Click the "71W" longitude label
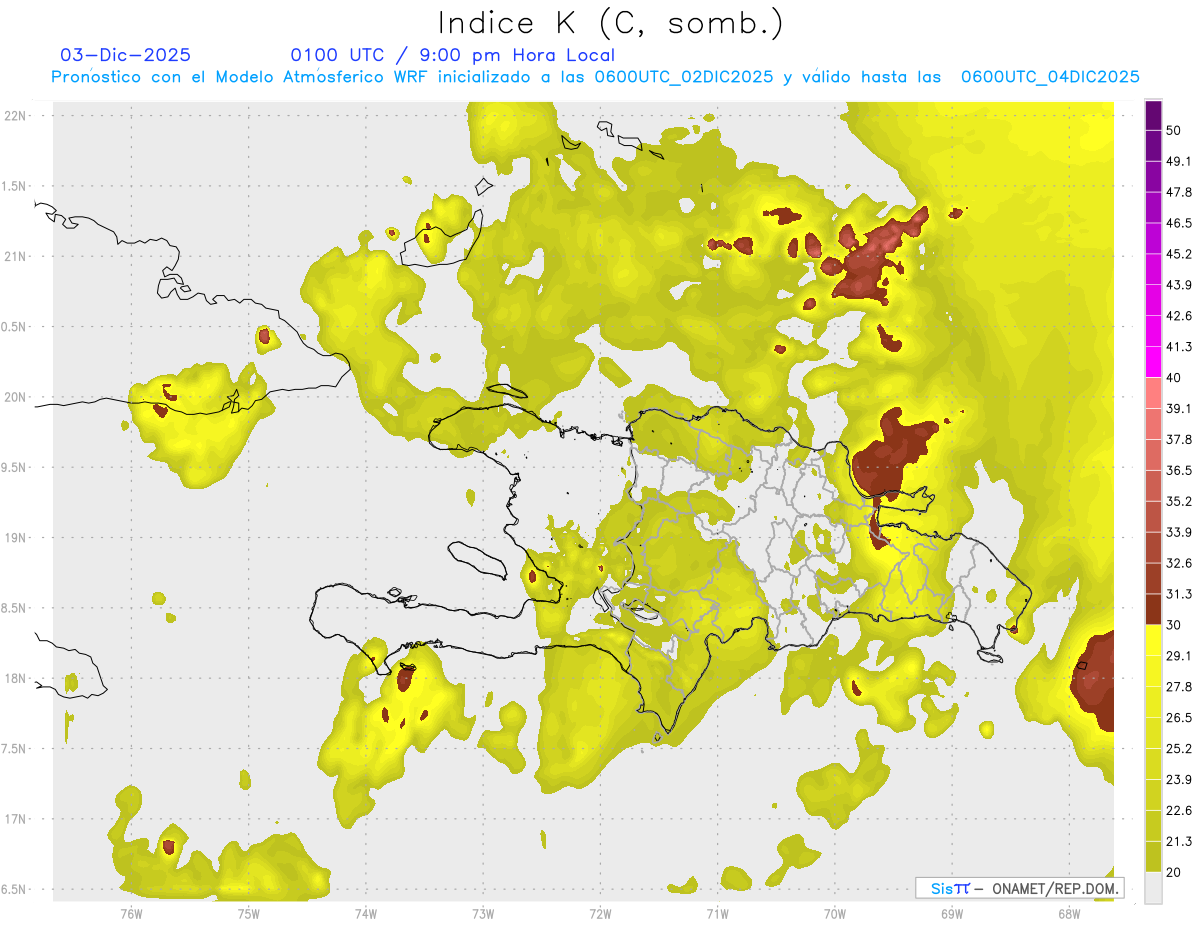The image size is (1200, 927). pos(717,914)
